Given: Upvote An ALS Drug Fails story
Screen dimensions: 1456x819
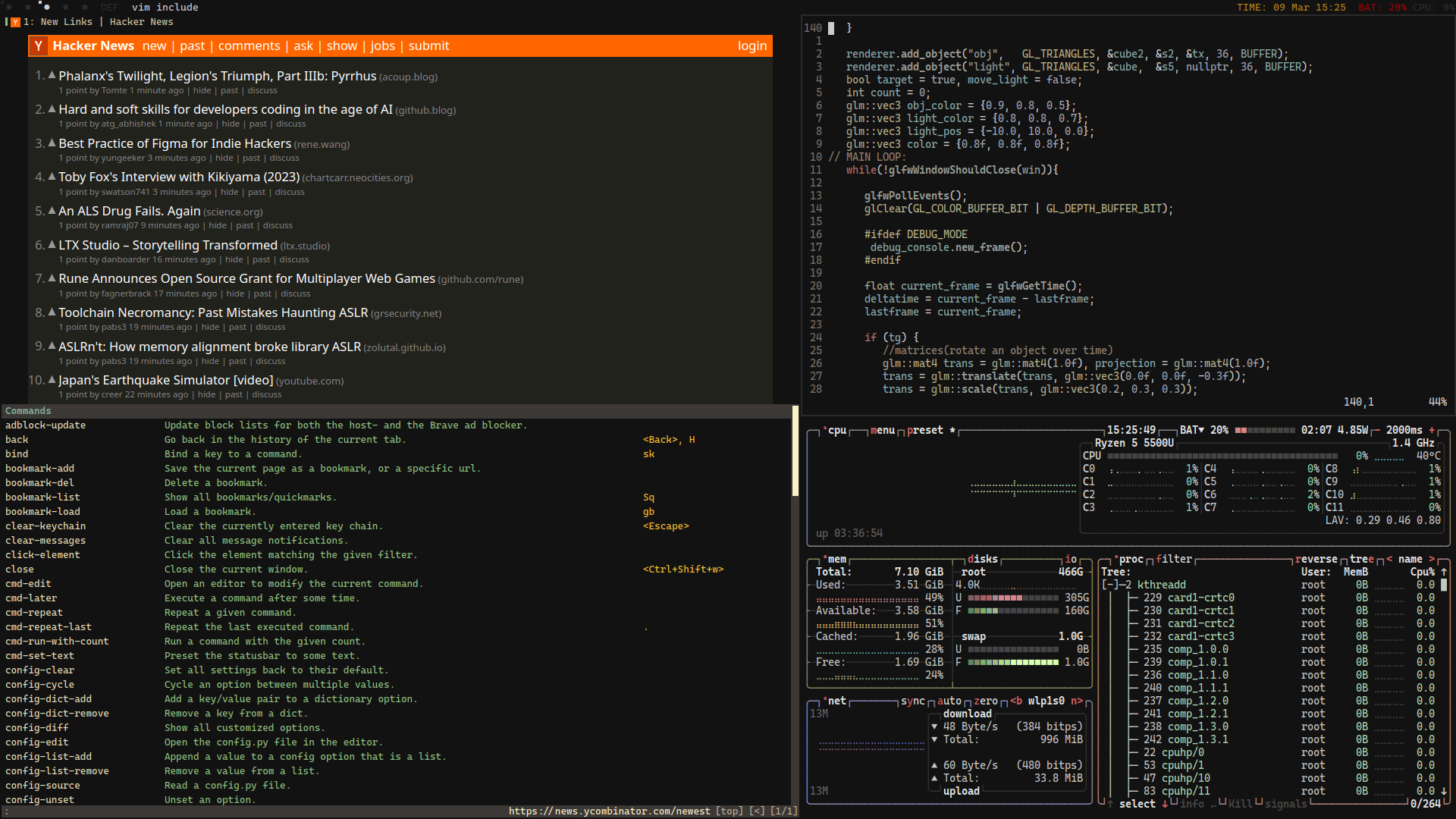Looking at the screenshot, I should pyautogui.click(x=52, y=210).
